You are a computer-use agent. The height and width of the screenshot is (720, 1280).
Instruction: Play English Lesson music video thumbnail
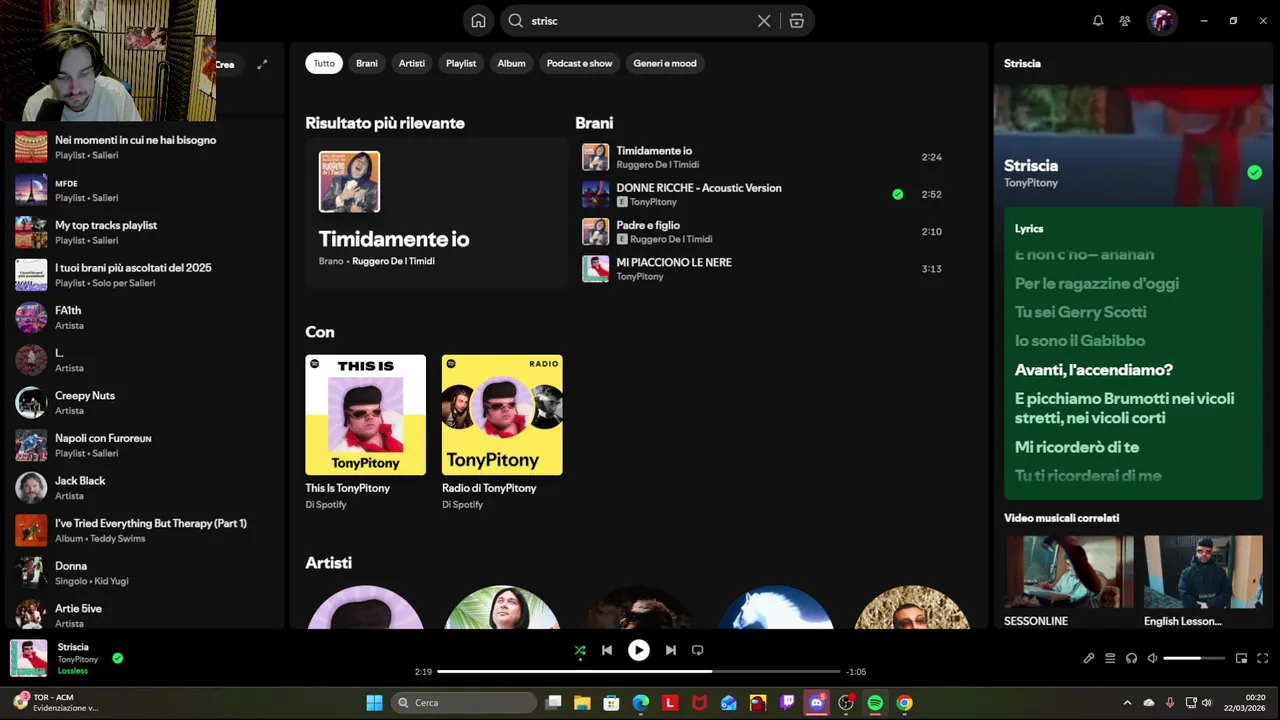(1203, 572)
